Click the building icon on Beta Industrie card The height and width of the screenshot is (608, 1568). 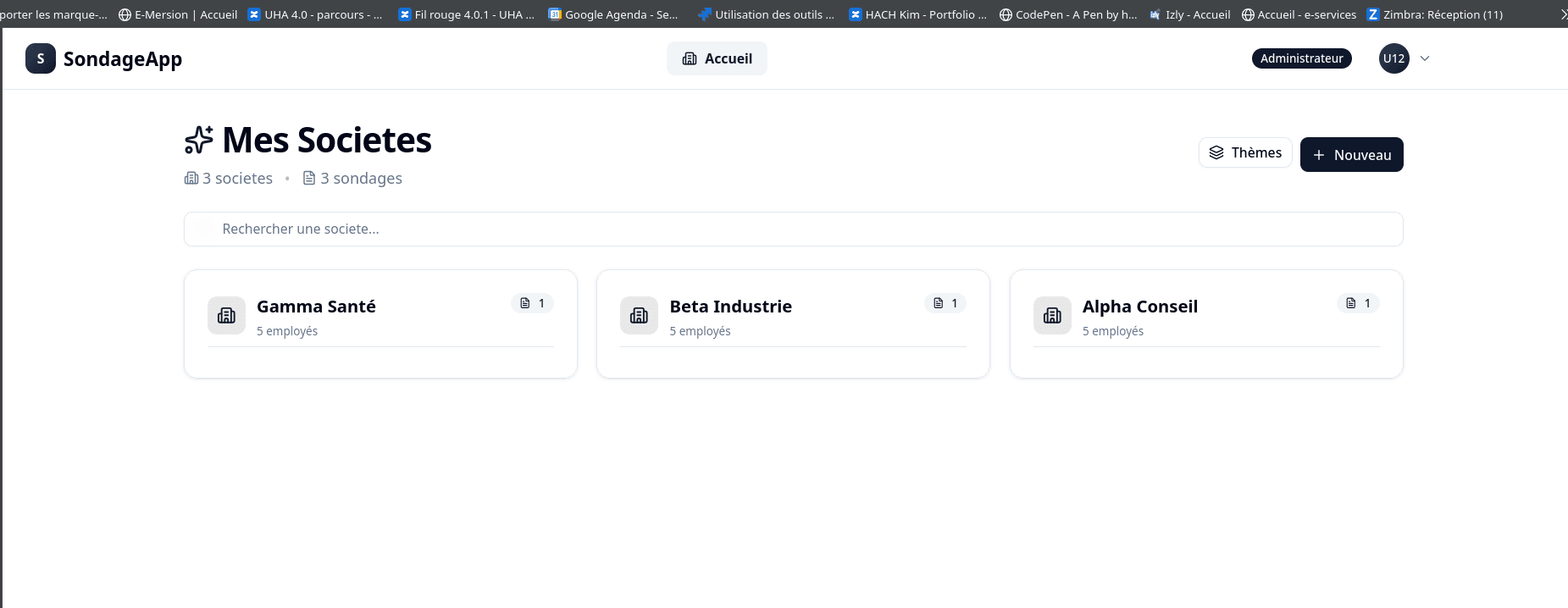(x=639, y=316)
